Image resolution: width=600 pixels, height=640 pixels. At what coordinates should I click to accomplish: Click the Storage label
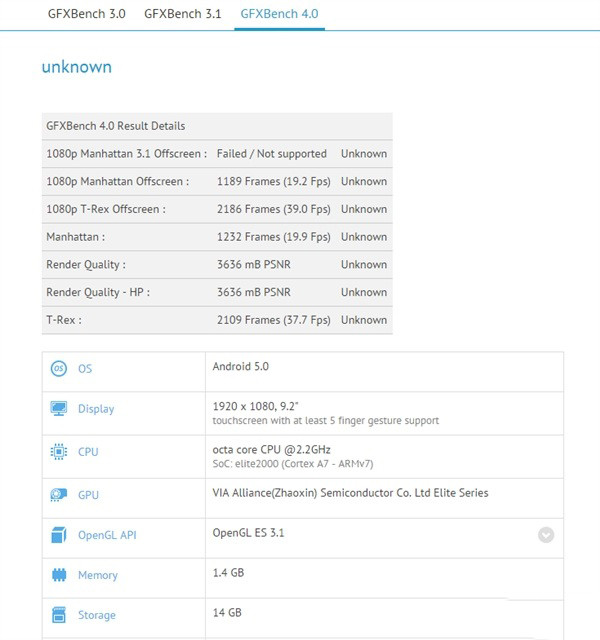(x=97, y=615)
